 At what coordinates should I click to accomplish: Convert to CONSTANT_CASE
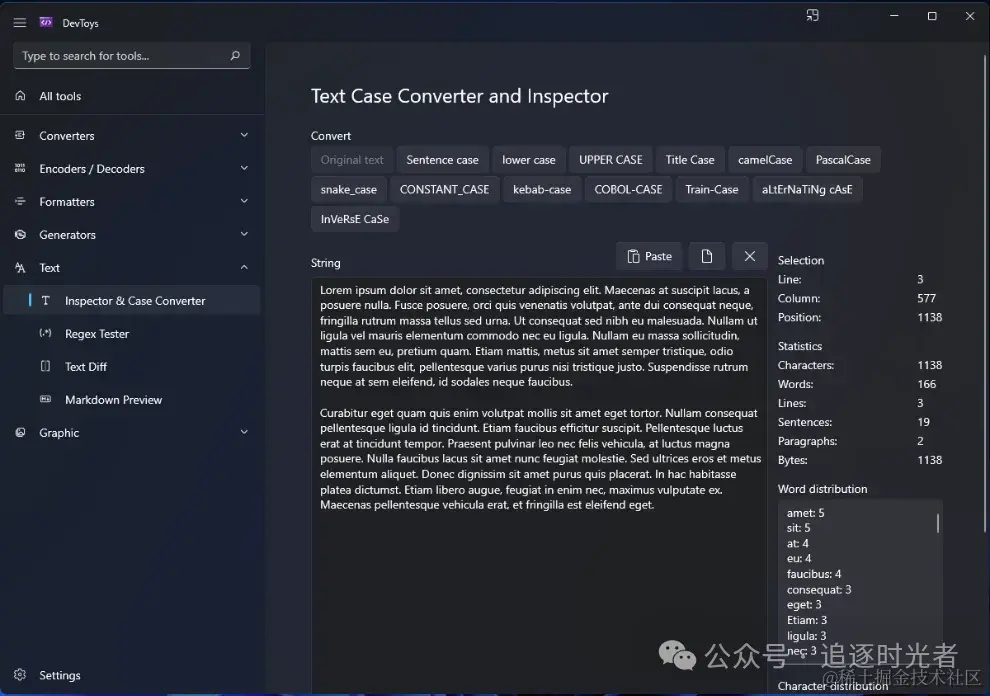(x=444, y=189)
